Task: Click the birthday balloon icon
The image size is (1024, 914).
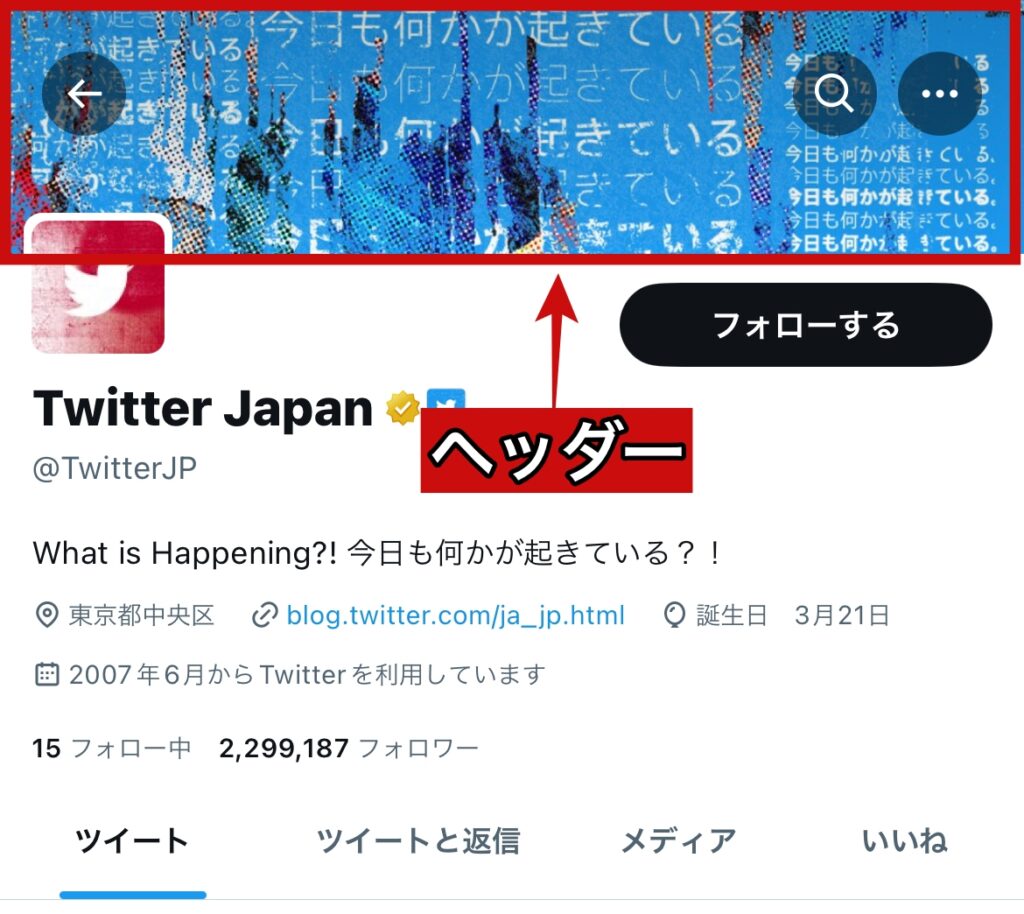Action: (x=674, y=615)
